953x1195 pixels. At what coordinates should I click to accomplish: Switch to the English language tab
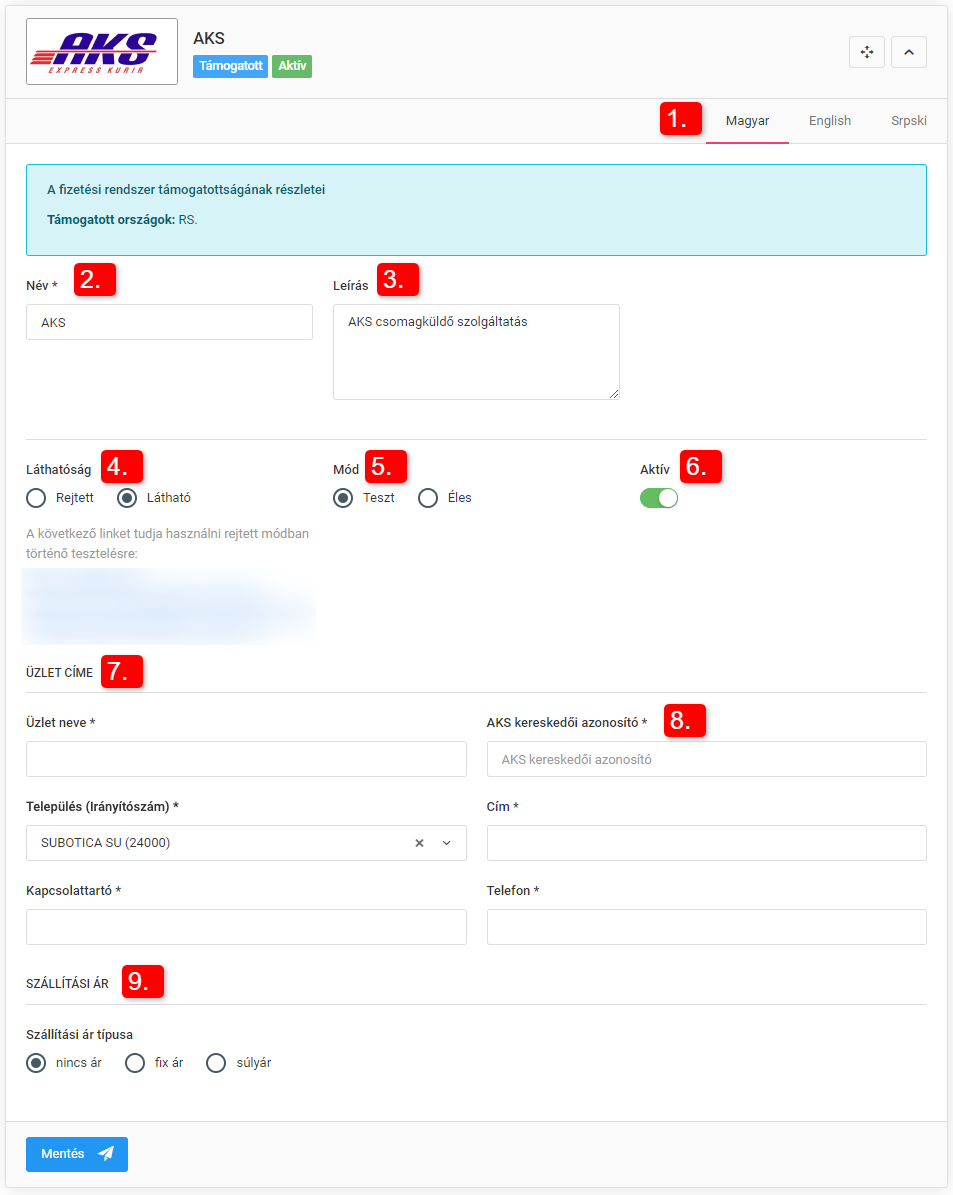tap(829, 120)
